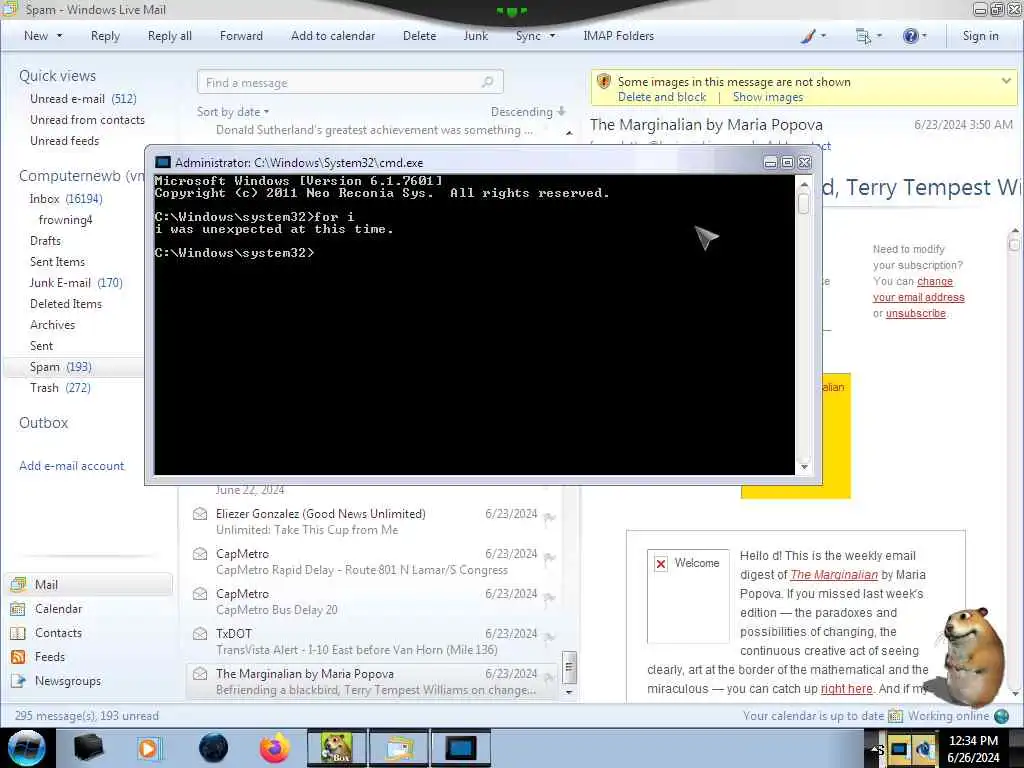
Task: Click the Show images link
Action: pyautogui.click(x=768, y=97)
